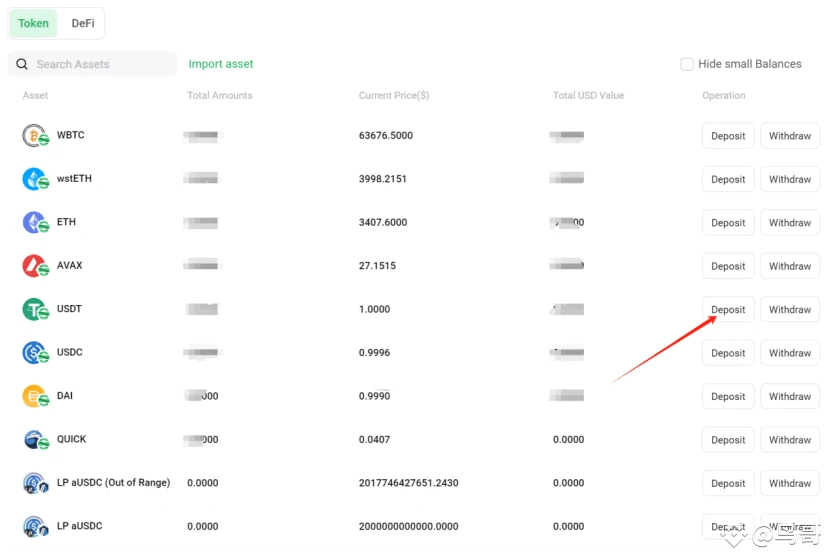Click the Total USD Value column header
The height and width of the screenshot is (557, 830).
click(x=588, y=96)
